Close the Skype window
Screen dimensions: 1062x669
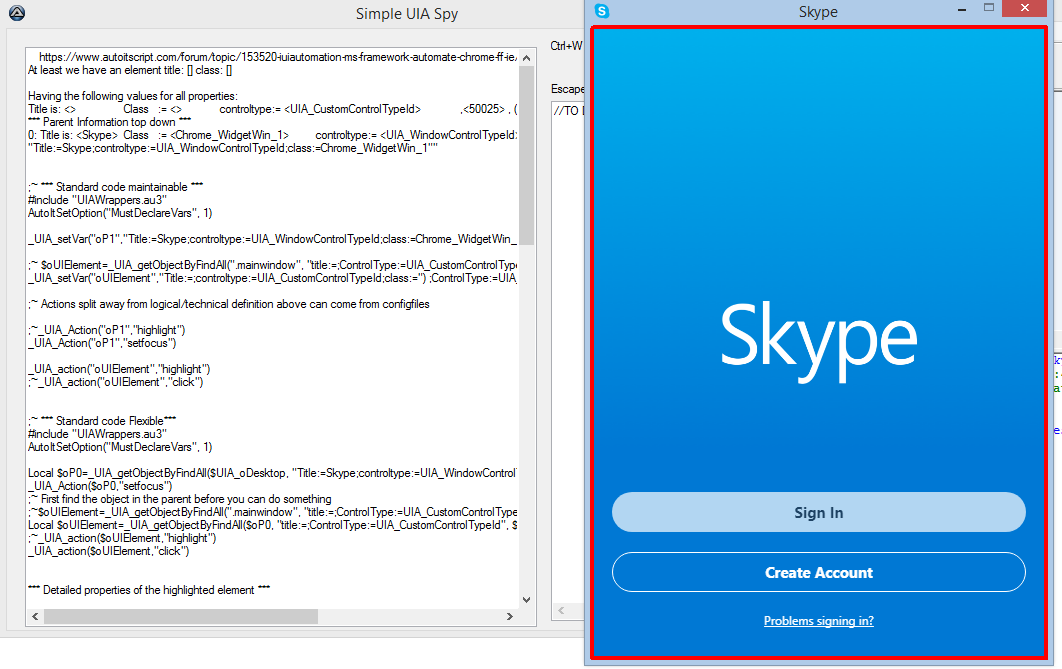(x=1025, y=8)
